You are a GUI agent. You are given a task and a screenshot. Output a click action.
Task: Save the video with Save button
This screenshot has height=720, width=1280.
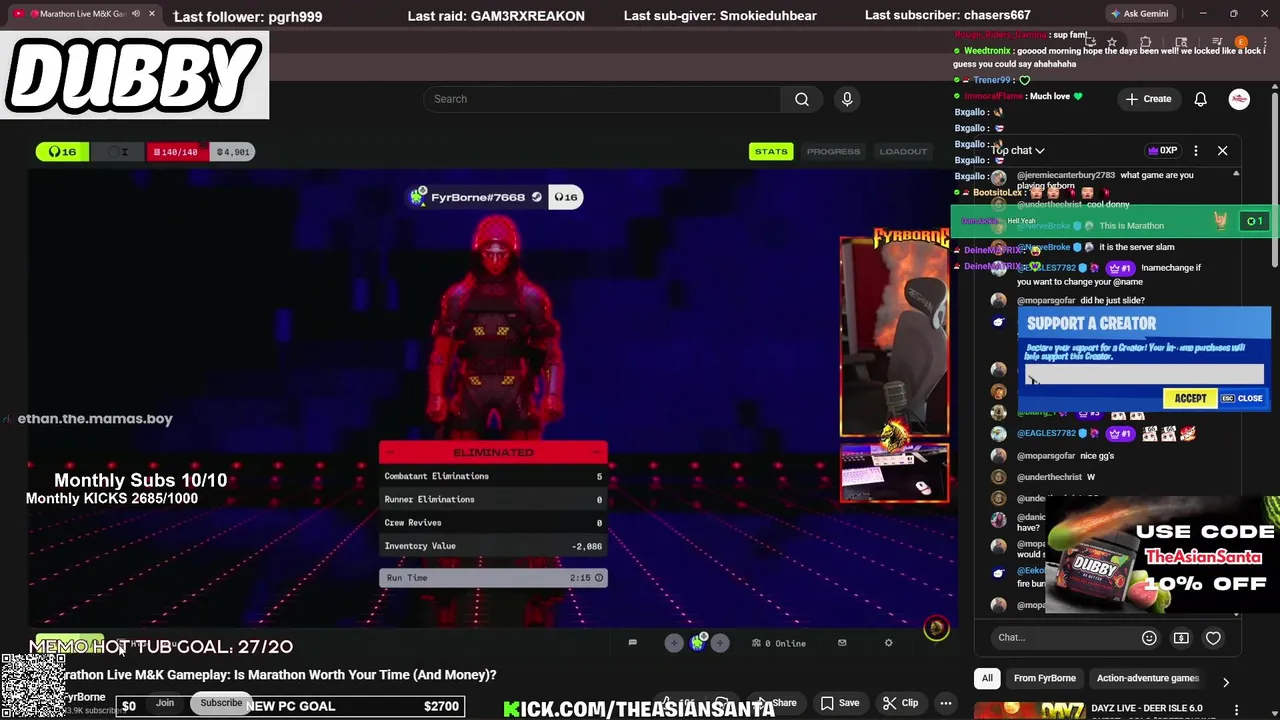840,703
